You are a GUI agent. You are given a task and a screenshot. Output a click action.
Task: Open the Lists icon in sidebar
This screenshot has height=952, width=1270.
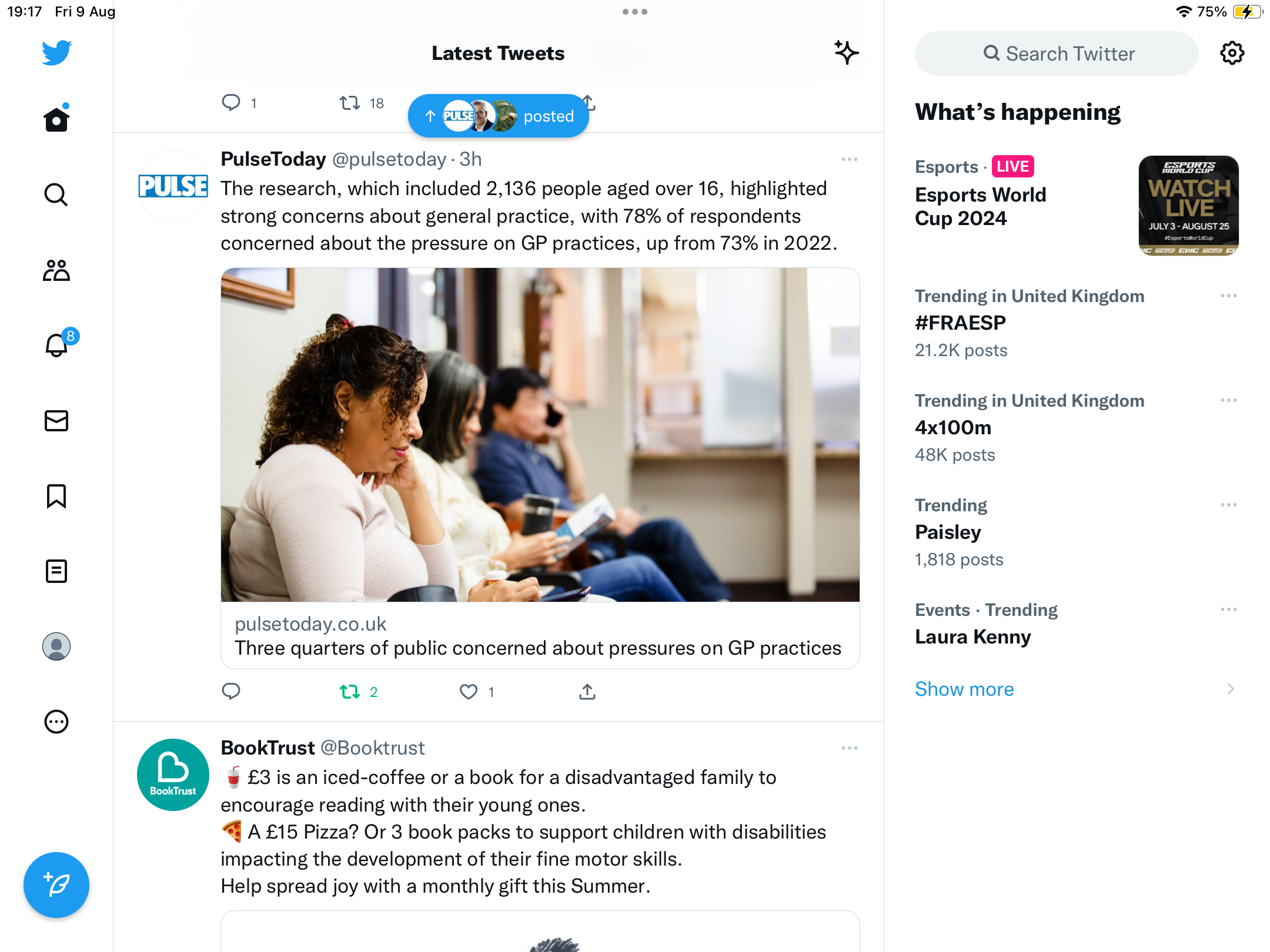click(x=56, y=571)
